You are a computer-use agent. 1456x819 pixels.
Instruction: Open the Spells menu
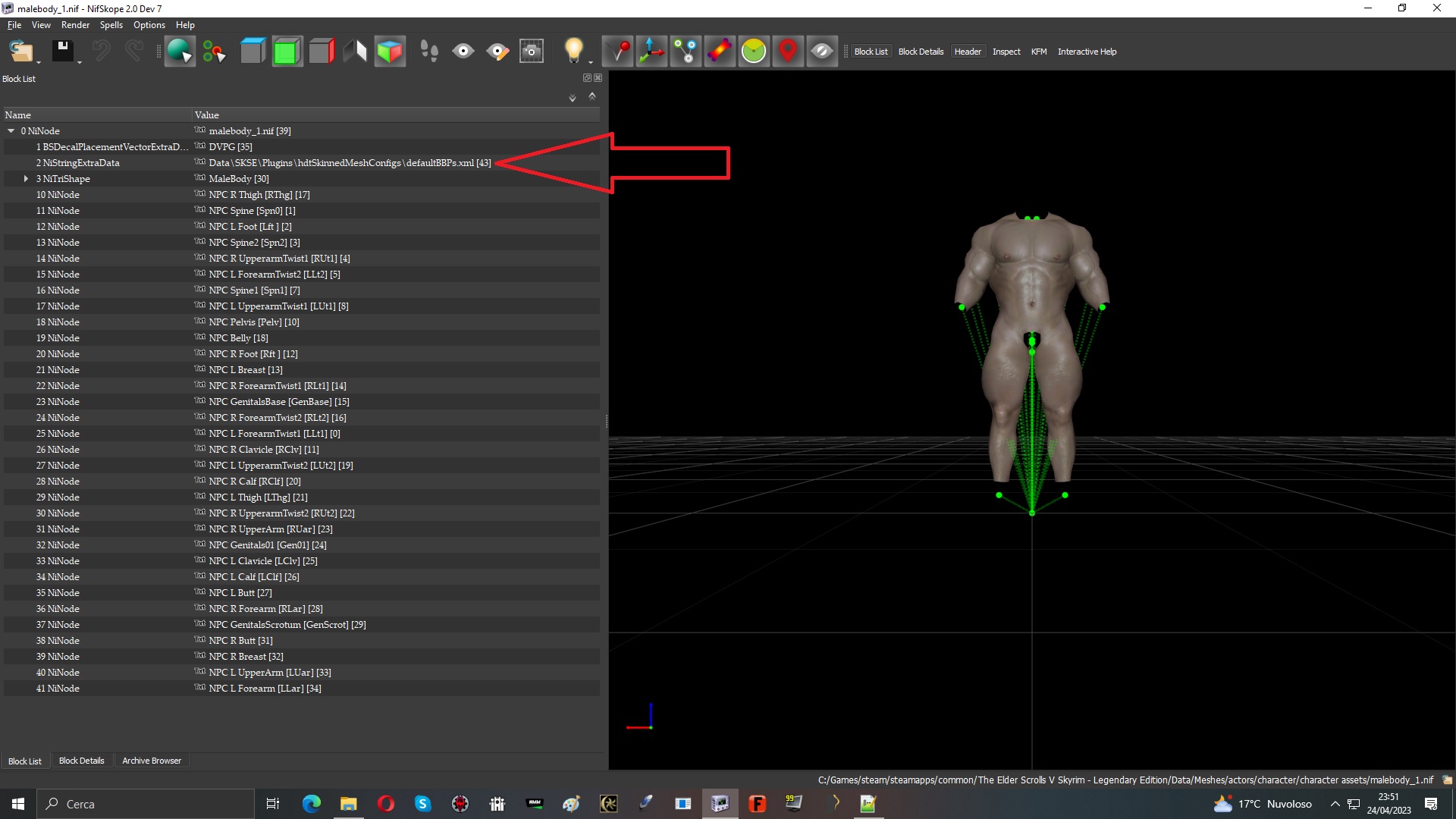click(x=111, y=25)
